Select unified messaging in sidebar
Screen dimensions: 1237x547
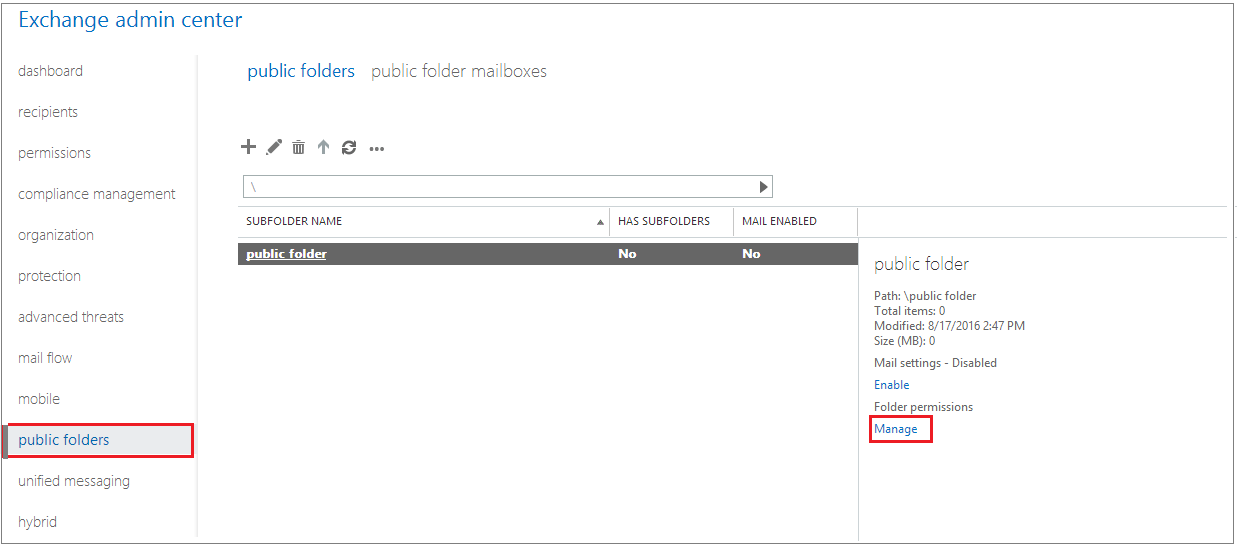tap(74, 481)
